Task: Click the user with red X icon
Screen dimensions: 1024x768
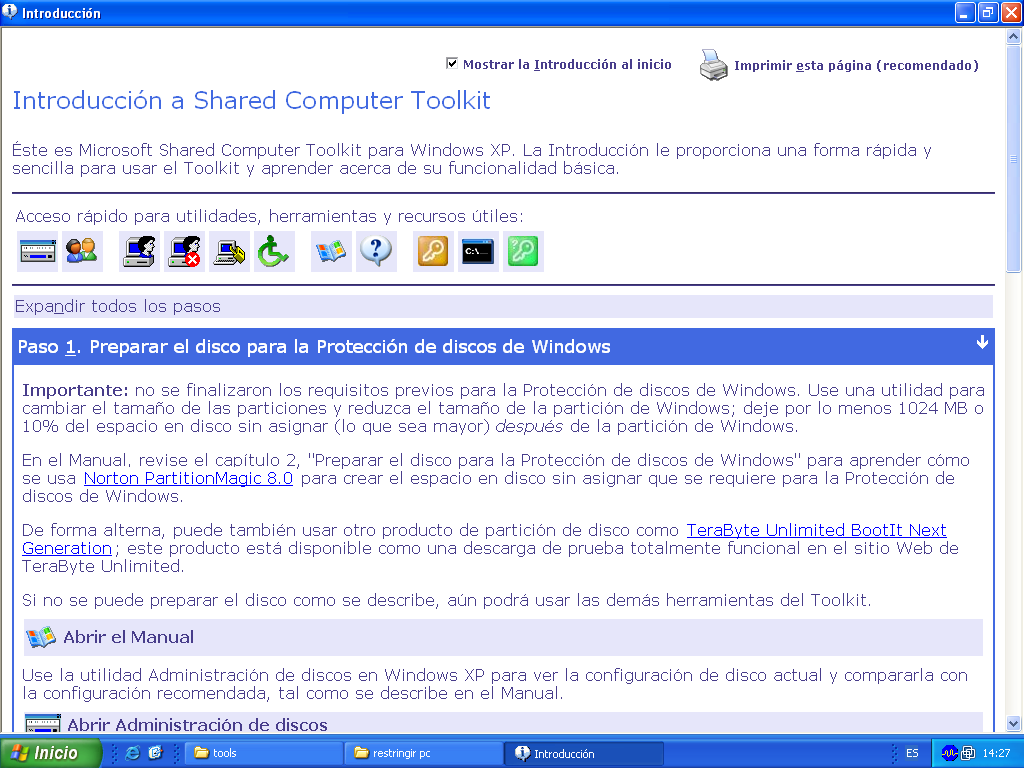Action: 185,251
